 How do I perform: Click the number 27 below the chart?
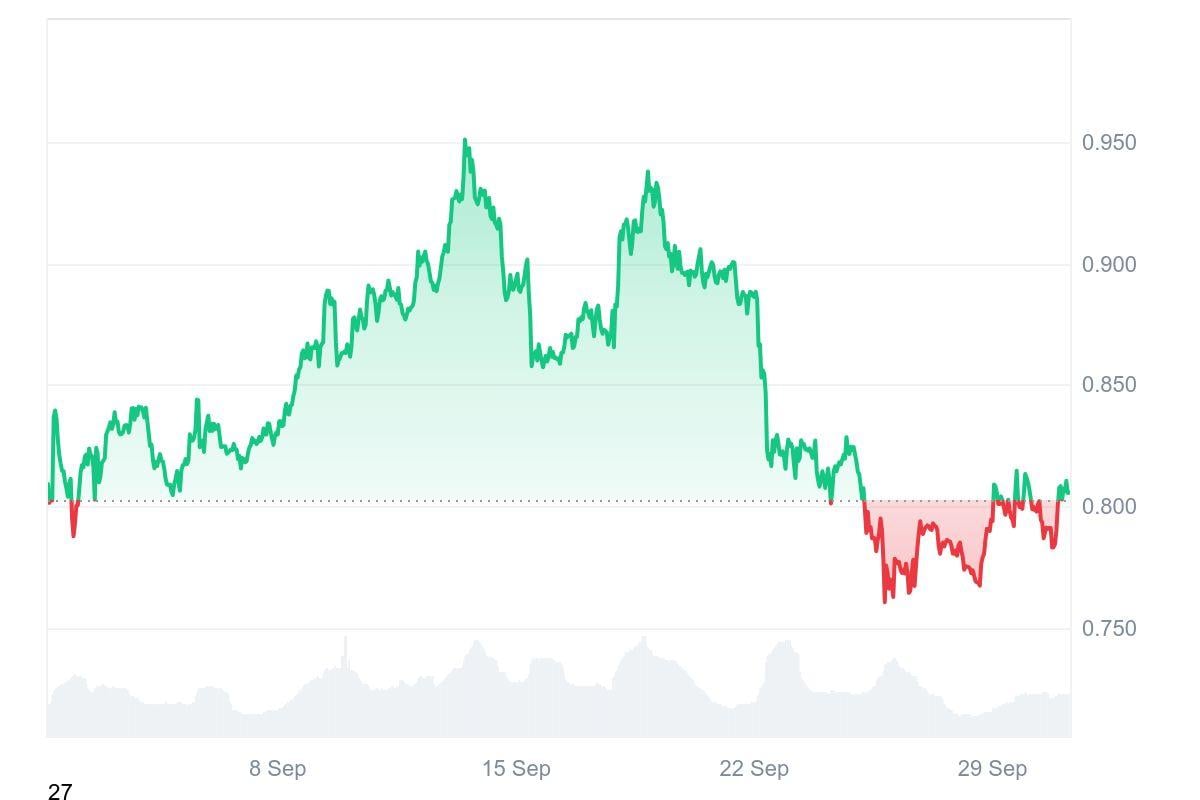click(60, 793)
